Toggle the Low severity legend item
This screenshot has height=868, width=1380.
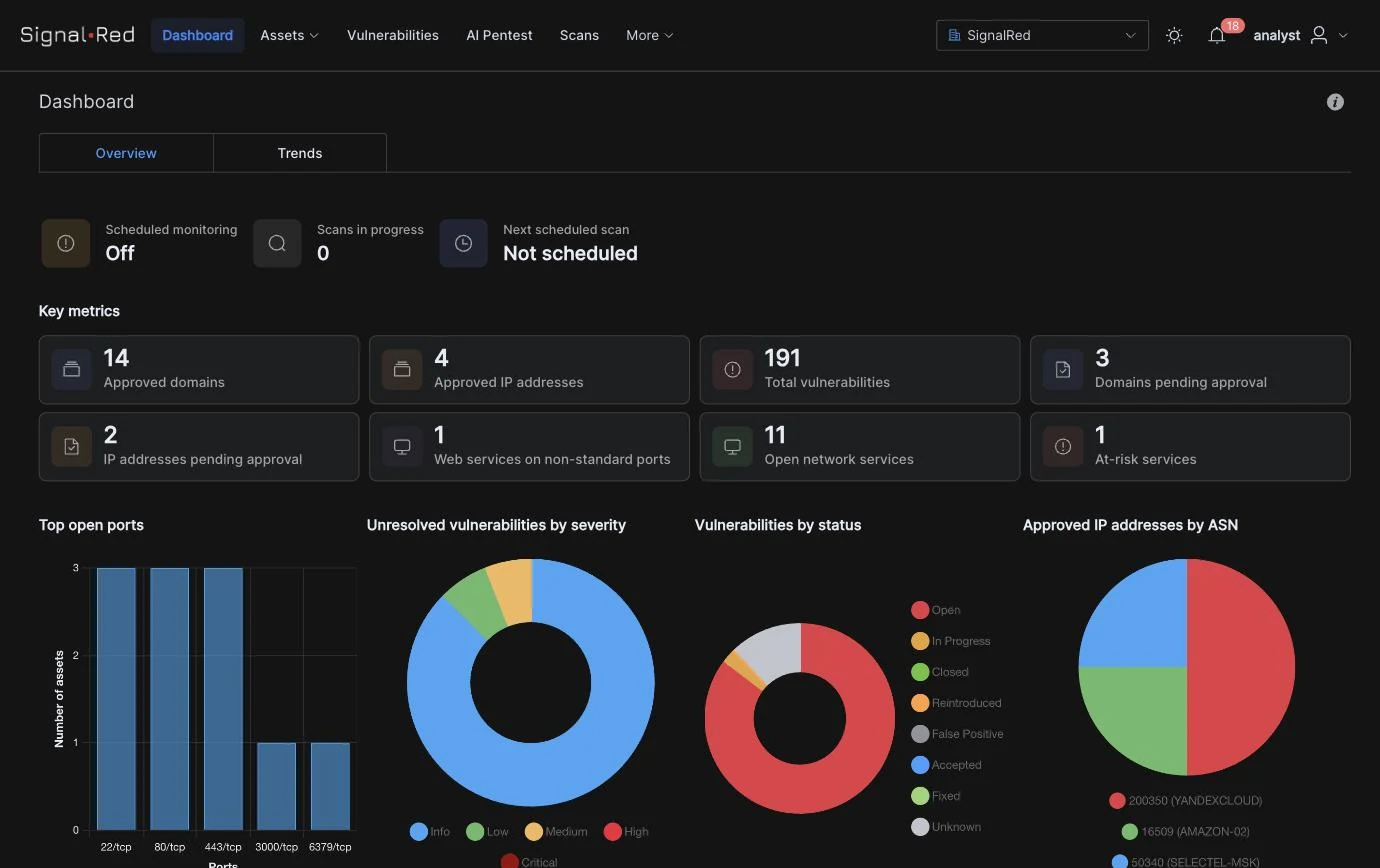coord(487,832)
